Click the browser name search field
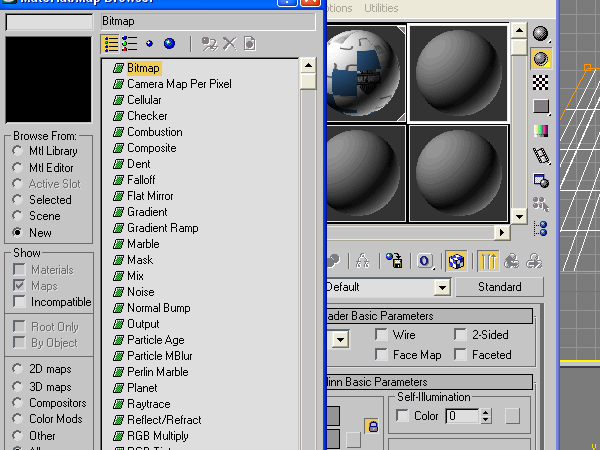This screenshot has height=450, width=600. click(49, 22)
